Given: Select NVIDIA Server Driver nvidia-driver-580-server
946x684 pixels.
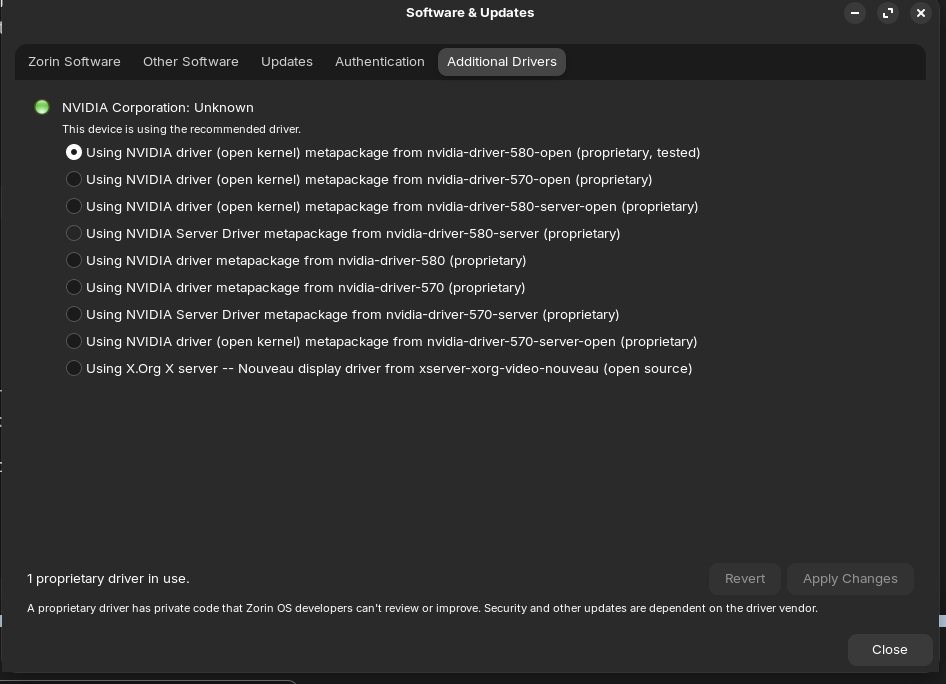Looking at the screenshot, I should coord(74,233).
